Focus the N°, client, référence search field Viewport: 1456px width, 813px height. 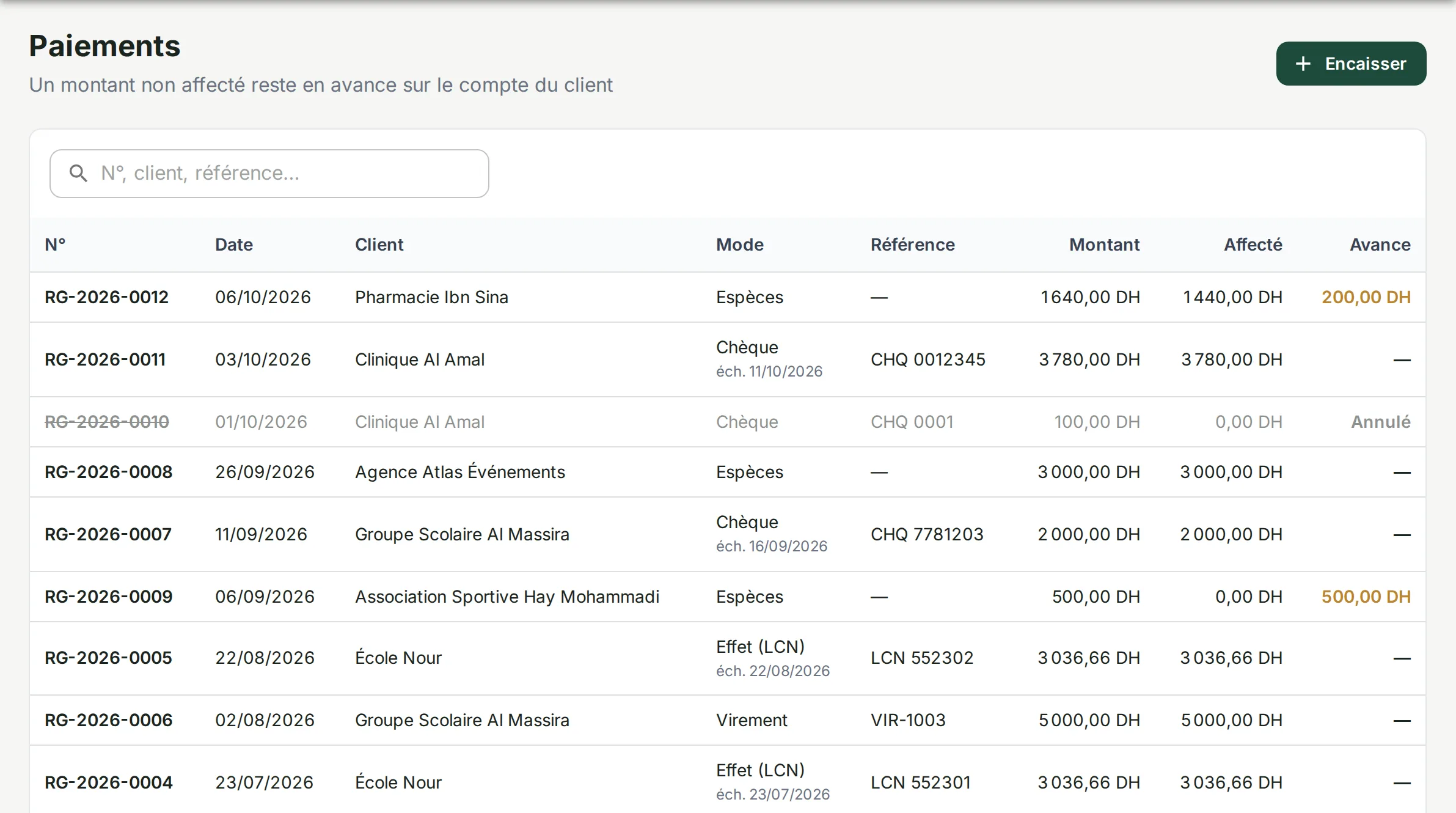tap(269, 174)
